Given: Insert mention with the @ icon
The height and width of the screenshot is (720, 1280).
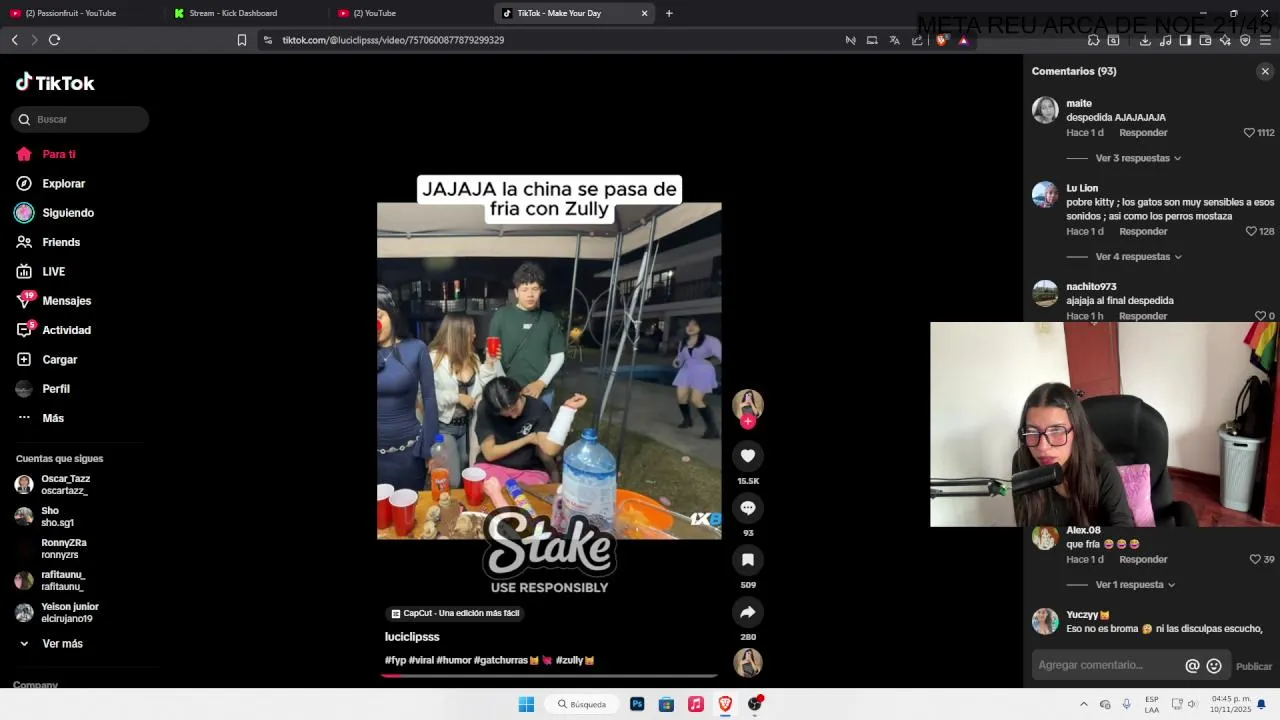Looking at the screenshot, I should tap(1192, 666).
